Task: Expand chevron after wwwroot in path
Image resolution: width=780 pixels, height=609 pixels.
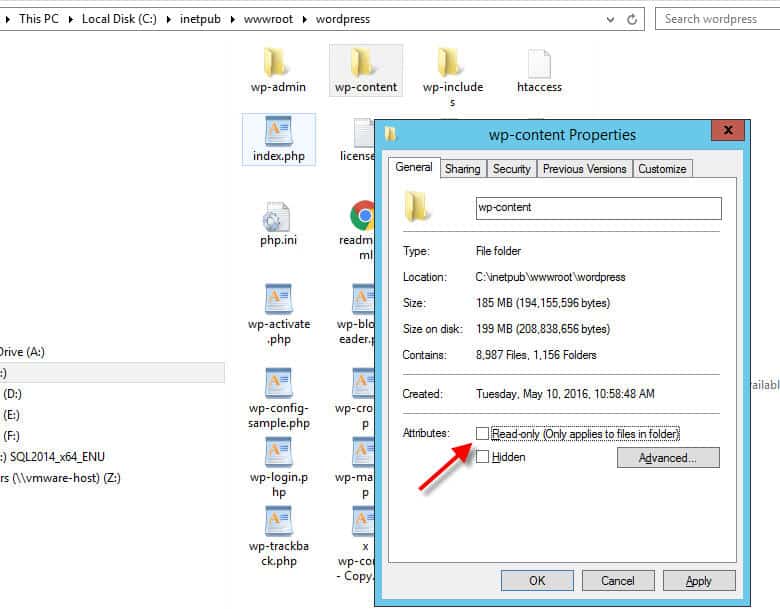Action: [x=304, y=19]
